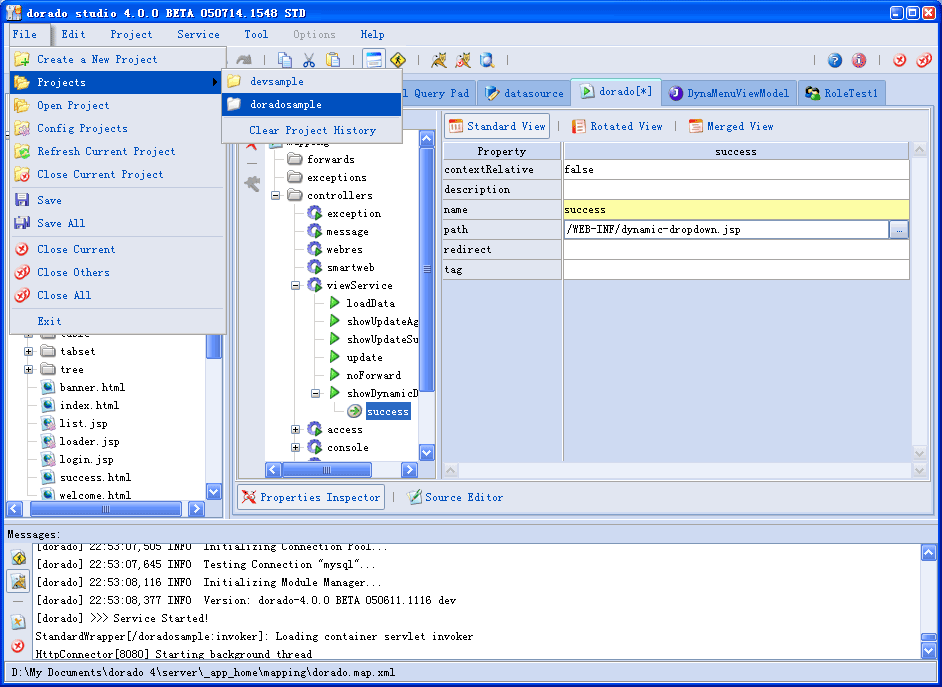Viewport: 942px width, 687px height.
Task: Click the red info icon in toolbar
Action: point(858,60)
